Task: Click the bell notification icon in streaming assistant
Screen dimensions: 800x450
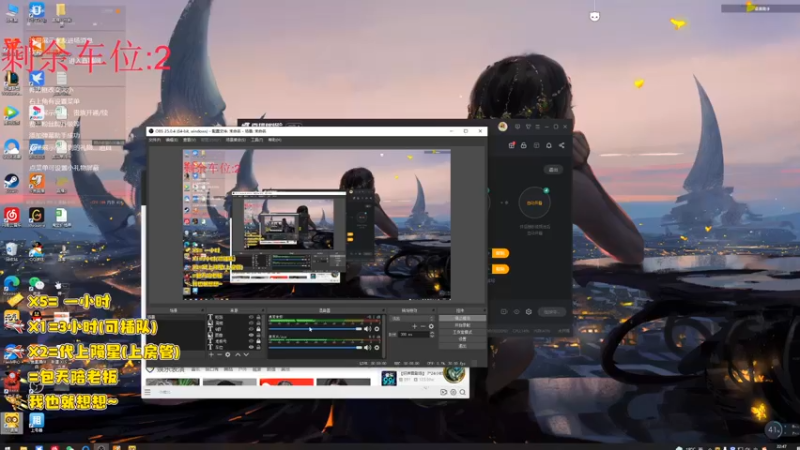Action: coord(549,145)
